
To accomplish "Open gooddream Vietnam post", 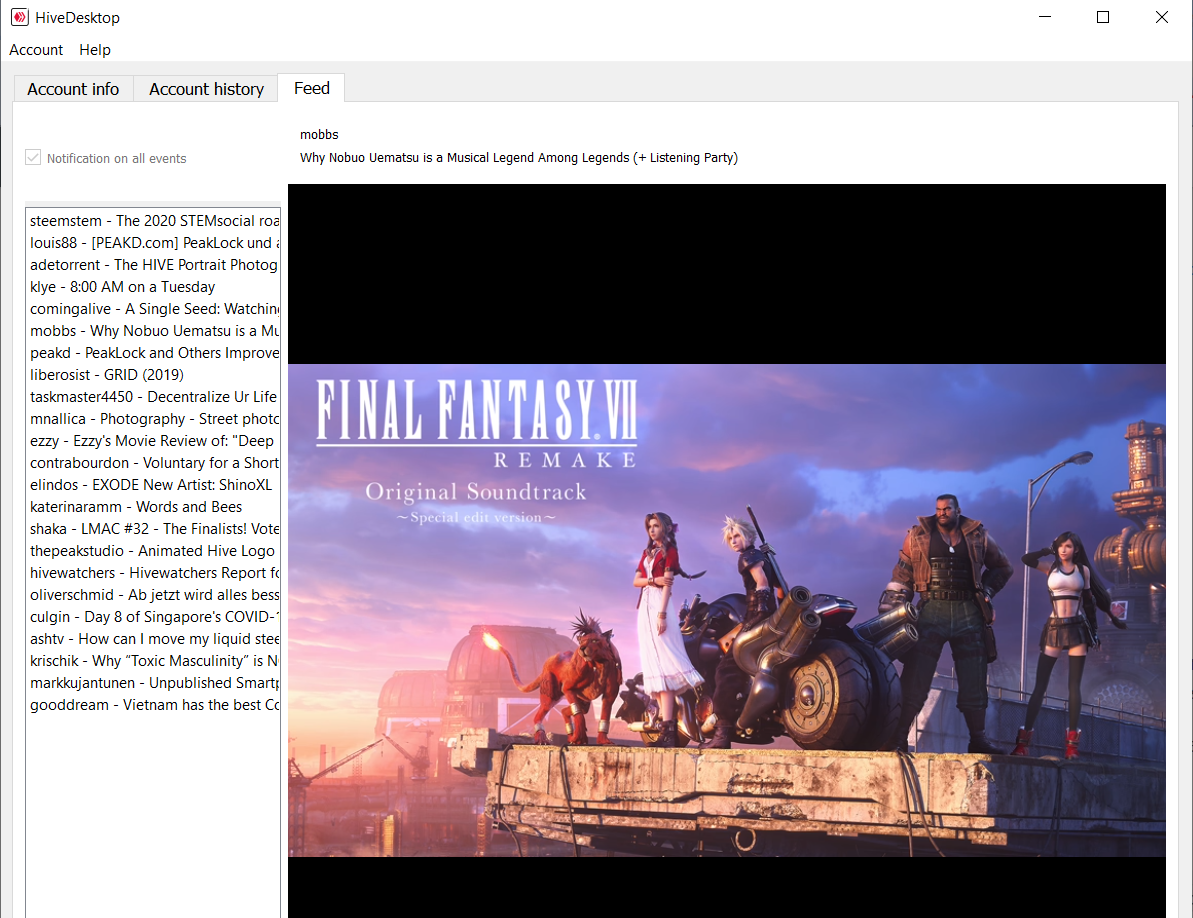I will pyautogui.click(x=154, y=705).
